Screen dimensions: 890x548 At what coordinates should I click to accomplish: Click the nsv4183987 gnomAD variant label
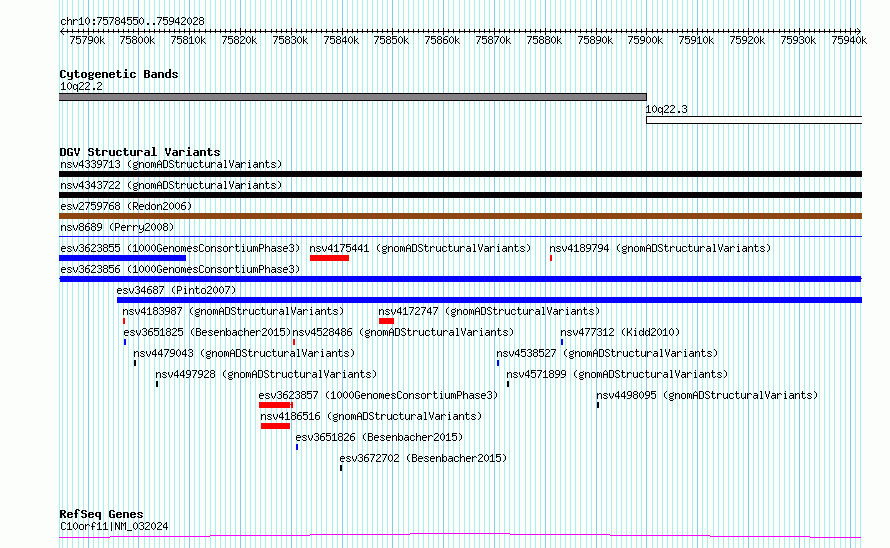[x=233, y=312]
